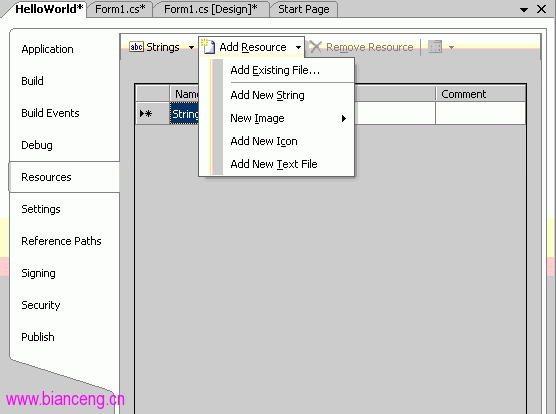The image size is (556, 414).
Task: Click the Name column header
Action: (184, 94)
